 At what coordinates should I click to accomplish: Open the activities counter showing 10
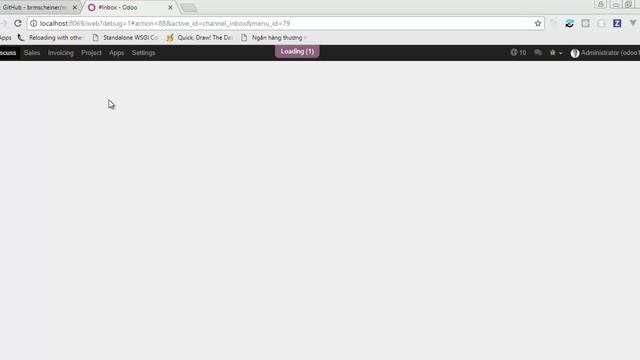coord(518,53)
